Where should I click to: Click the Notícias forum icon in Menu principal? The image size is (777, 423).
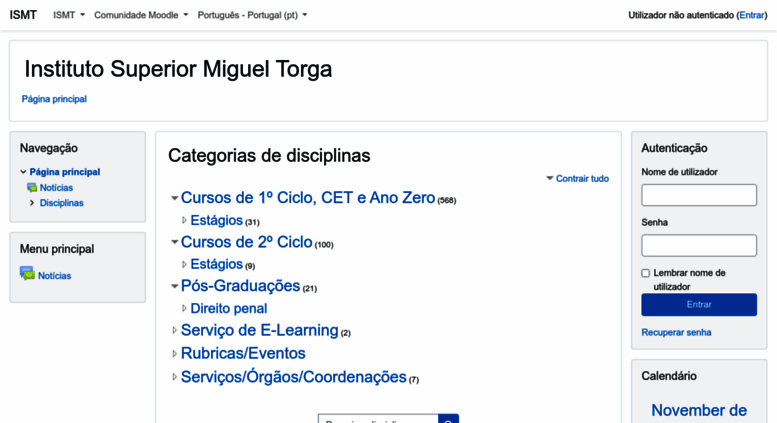pos(27,273)
